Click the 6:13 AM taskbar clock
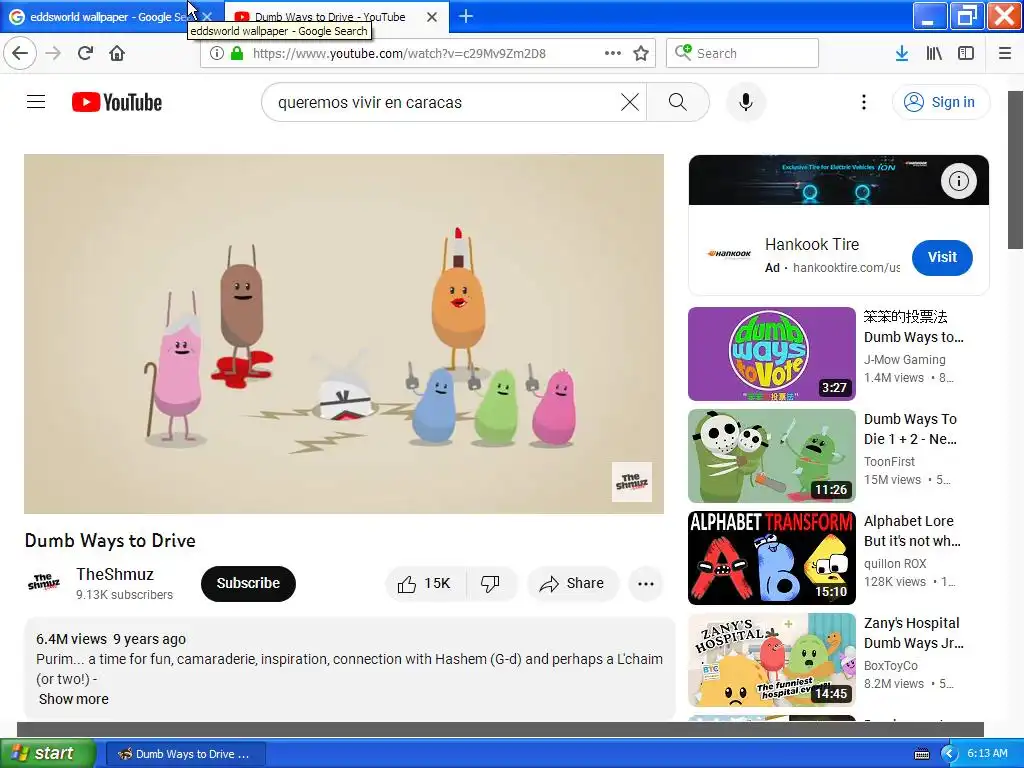 coord(987,753)
